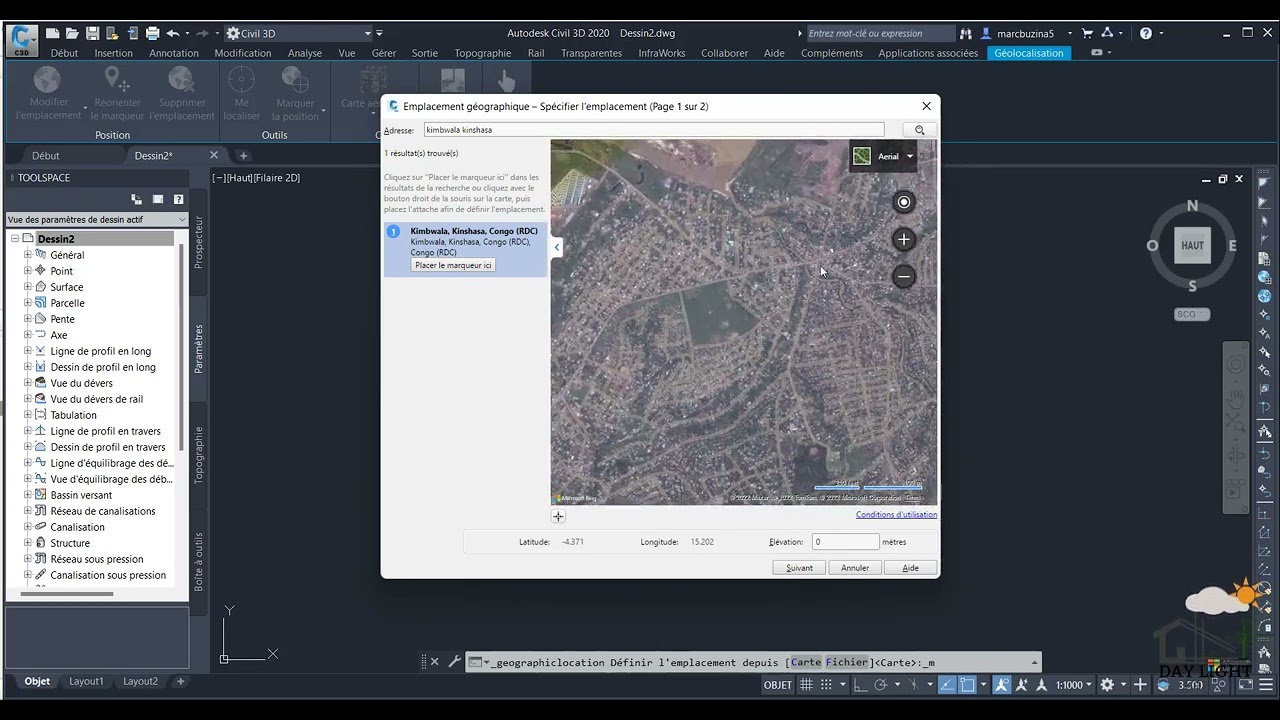Click the Me localiser ribbon tool
Screen dimensions: 1280x720
click(x=241, y=94)
